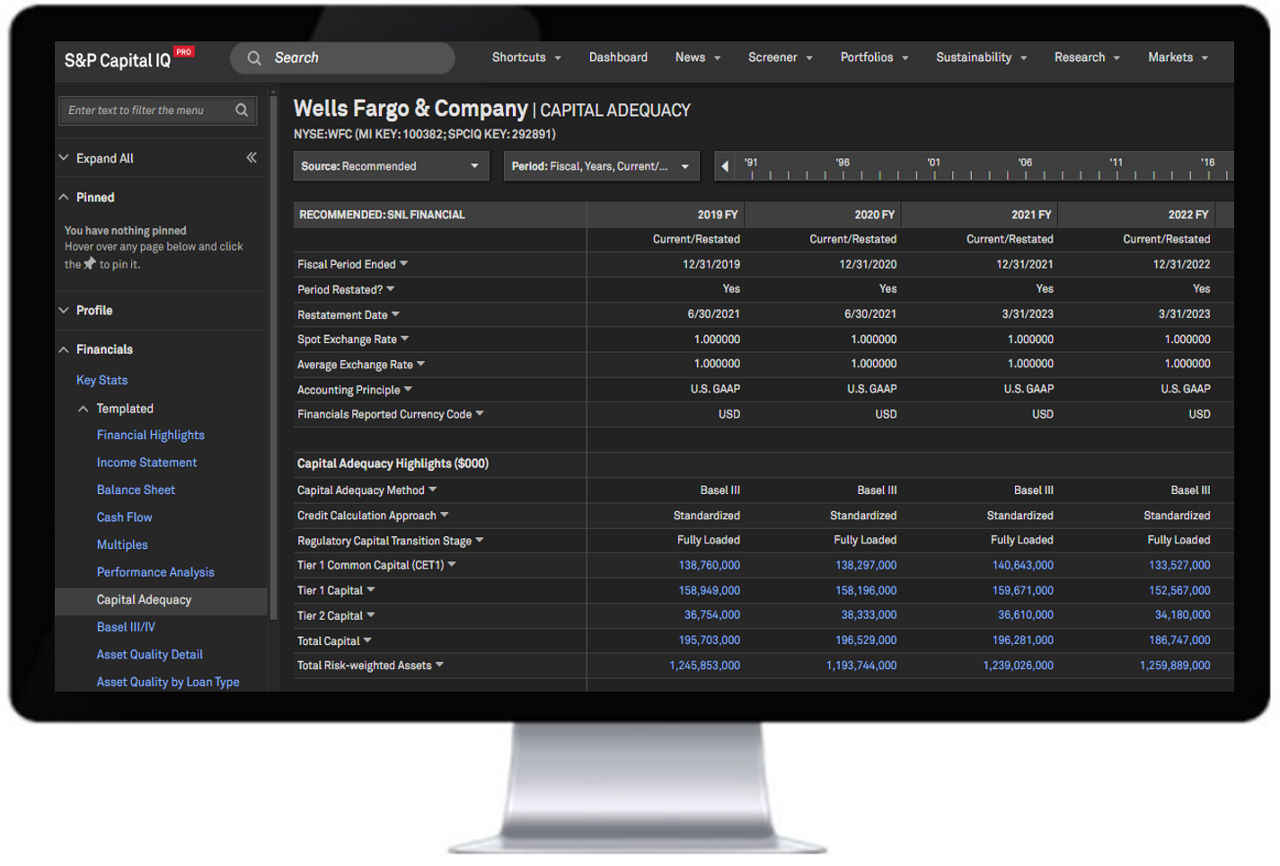Open the Markets menu
Screen dimensions: 1280x866
1178,58
